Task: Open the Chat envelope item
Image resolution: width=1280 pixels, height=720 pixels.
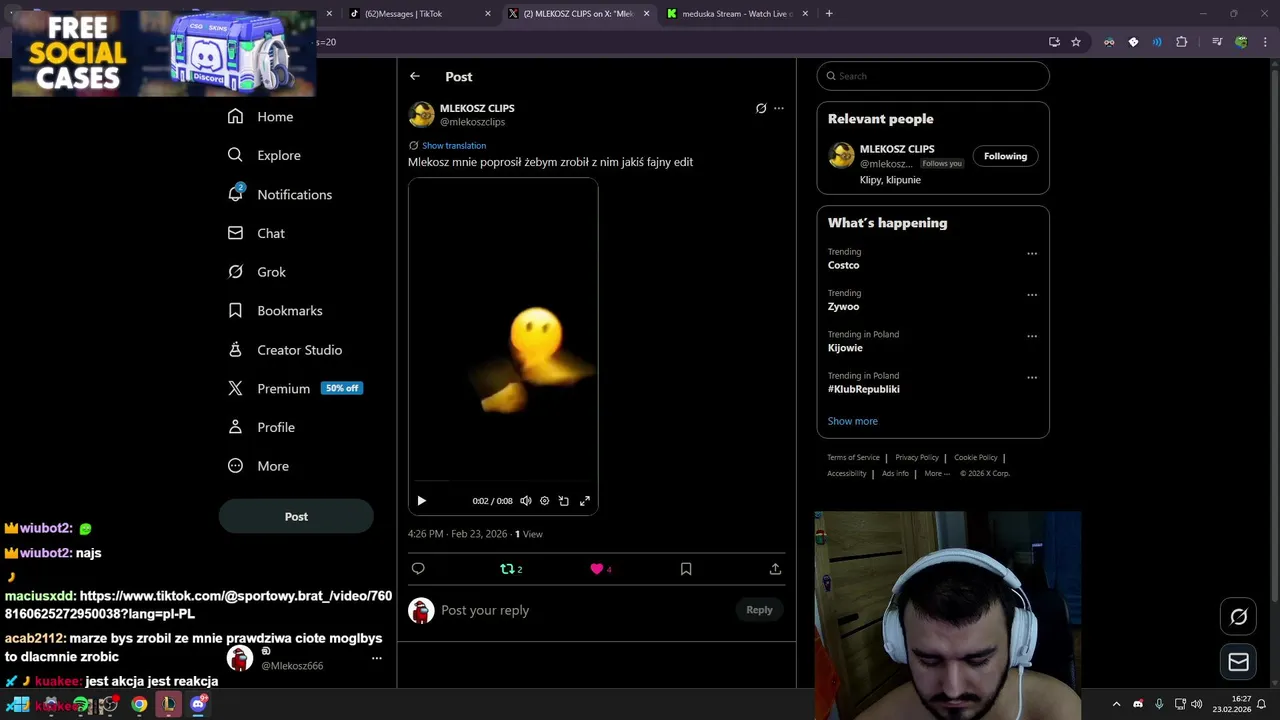Action: 256,233
